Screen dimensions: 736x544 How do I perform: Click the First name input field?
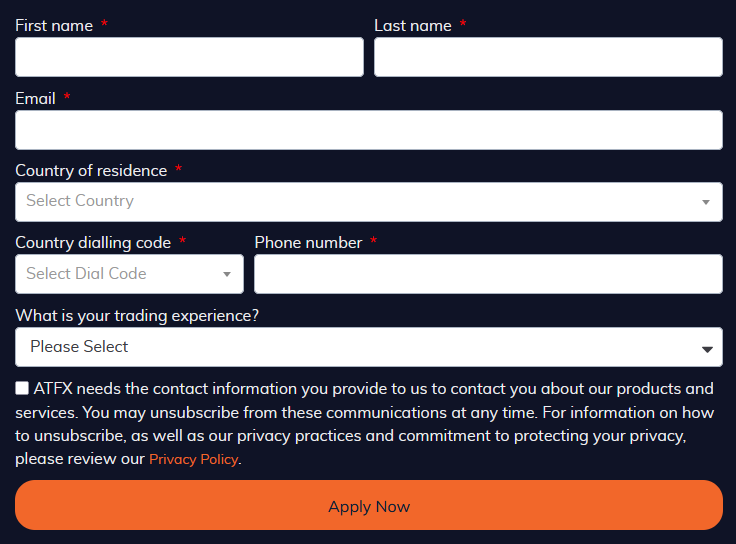coord(189,57)
